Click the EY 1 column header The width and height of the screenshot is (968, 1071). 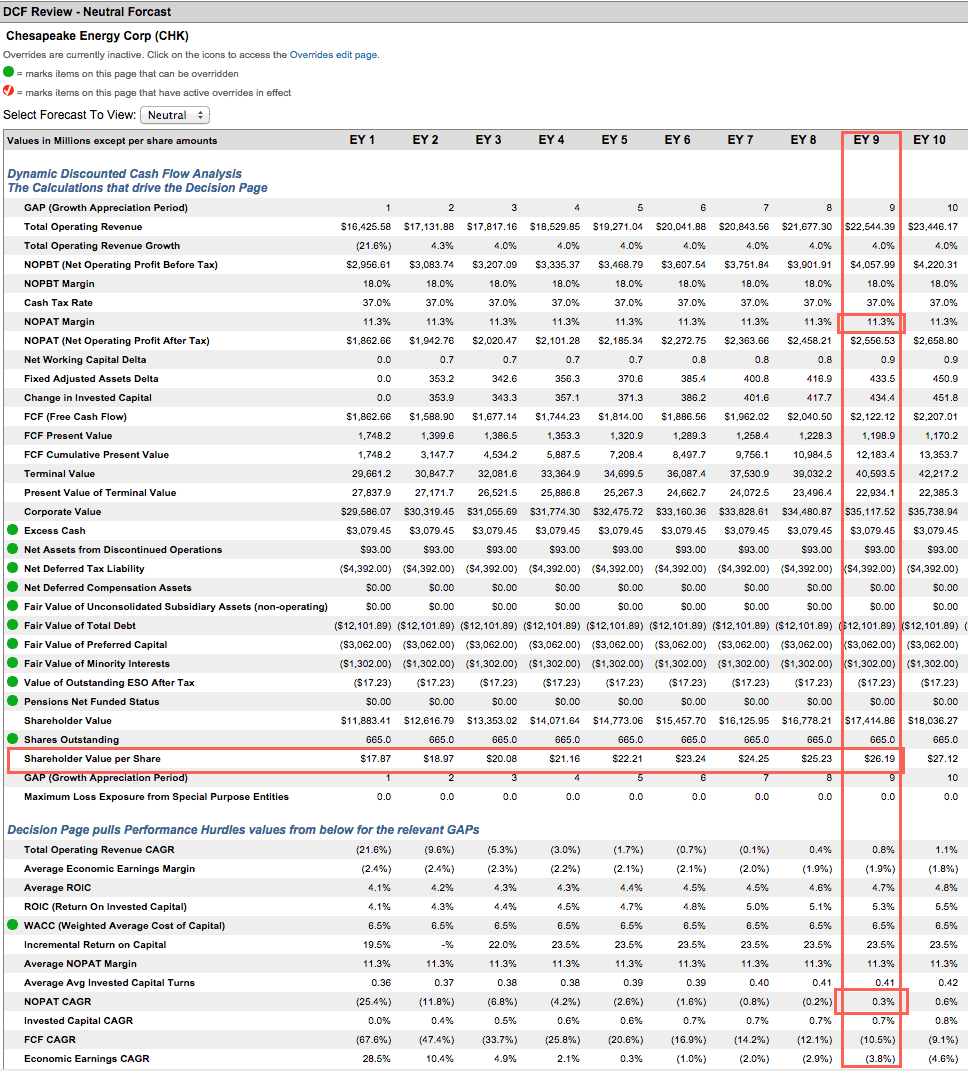(362, 140)
